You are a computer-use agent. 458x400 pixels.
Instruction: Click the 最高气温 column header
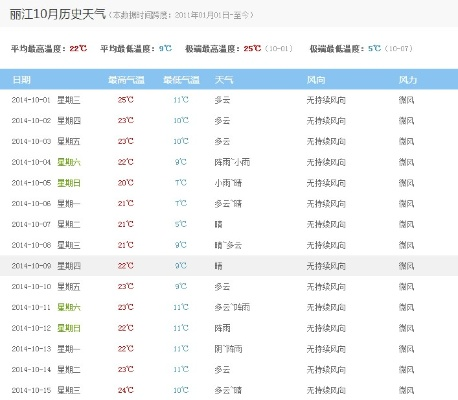126,80
